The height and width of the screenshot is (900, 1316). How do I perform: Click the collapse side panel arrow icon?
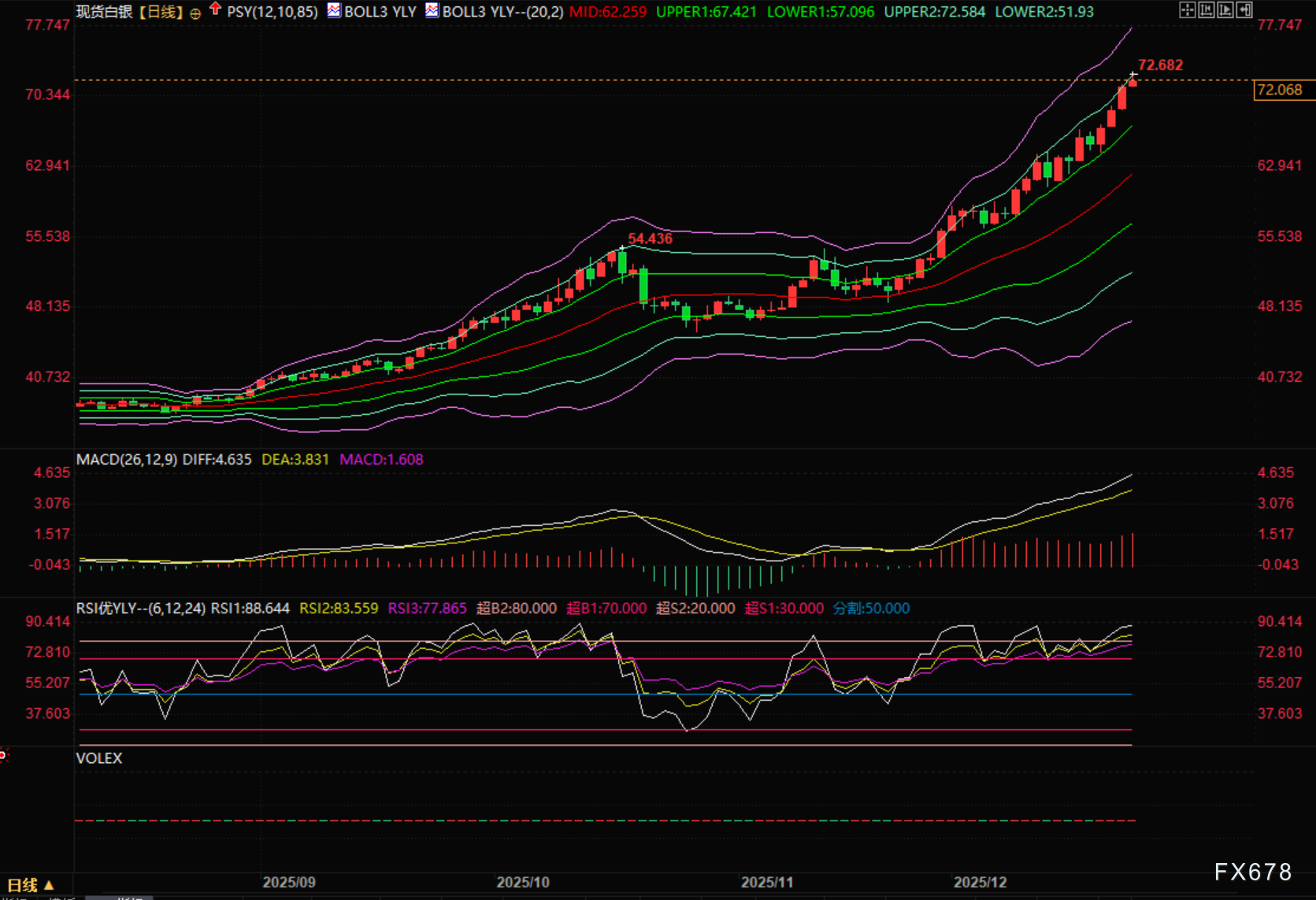1244,10
